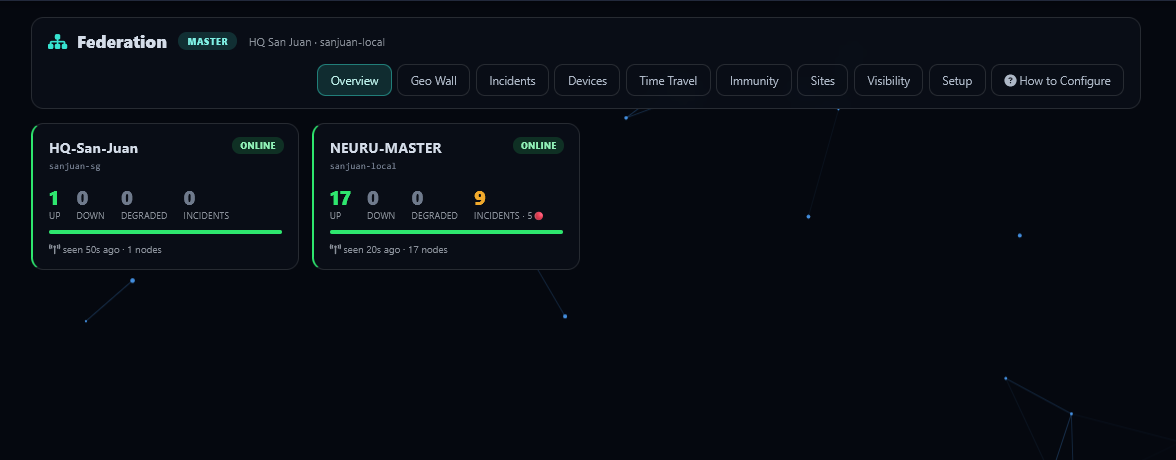This screenshot has width=1176, height=460.
Task: Open the Geo Wall tab
Action: pos(434,80)
